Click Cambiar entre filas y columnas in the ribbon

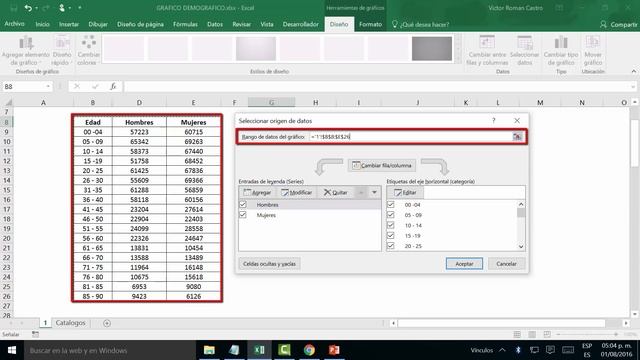coord(487,51)
